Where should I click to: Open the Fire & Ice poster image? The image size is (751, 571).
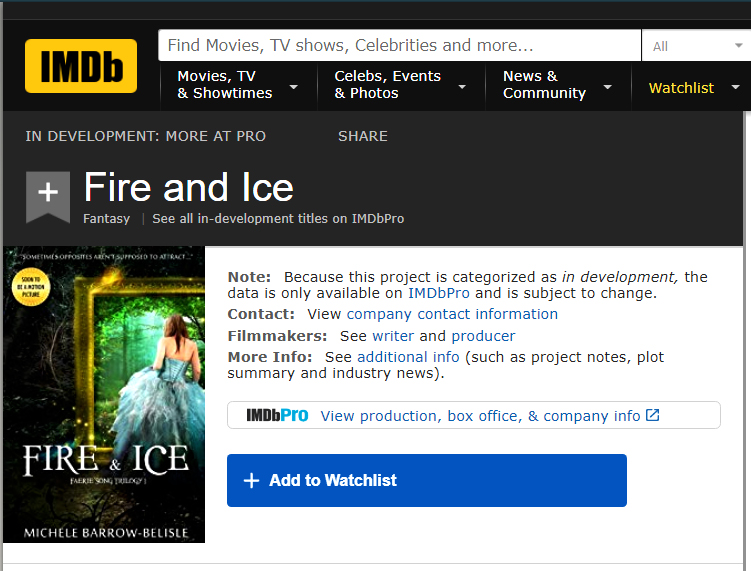(x=104, y=395)
